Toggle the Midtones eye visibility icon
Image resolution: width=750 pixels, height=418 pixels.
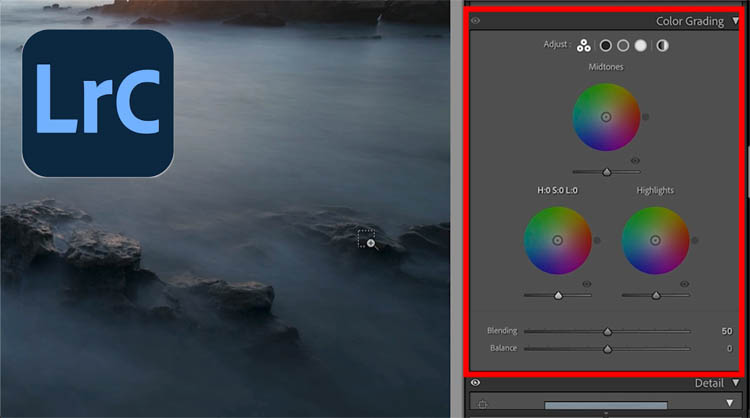pyautogui.click(x=635, y=160)
